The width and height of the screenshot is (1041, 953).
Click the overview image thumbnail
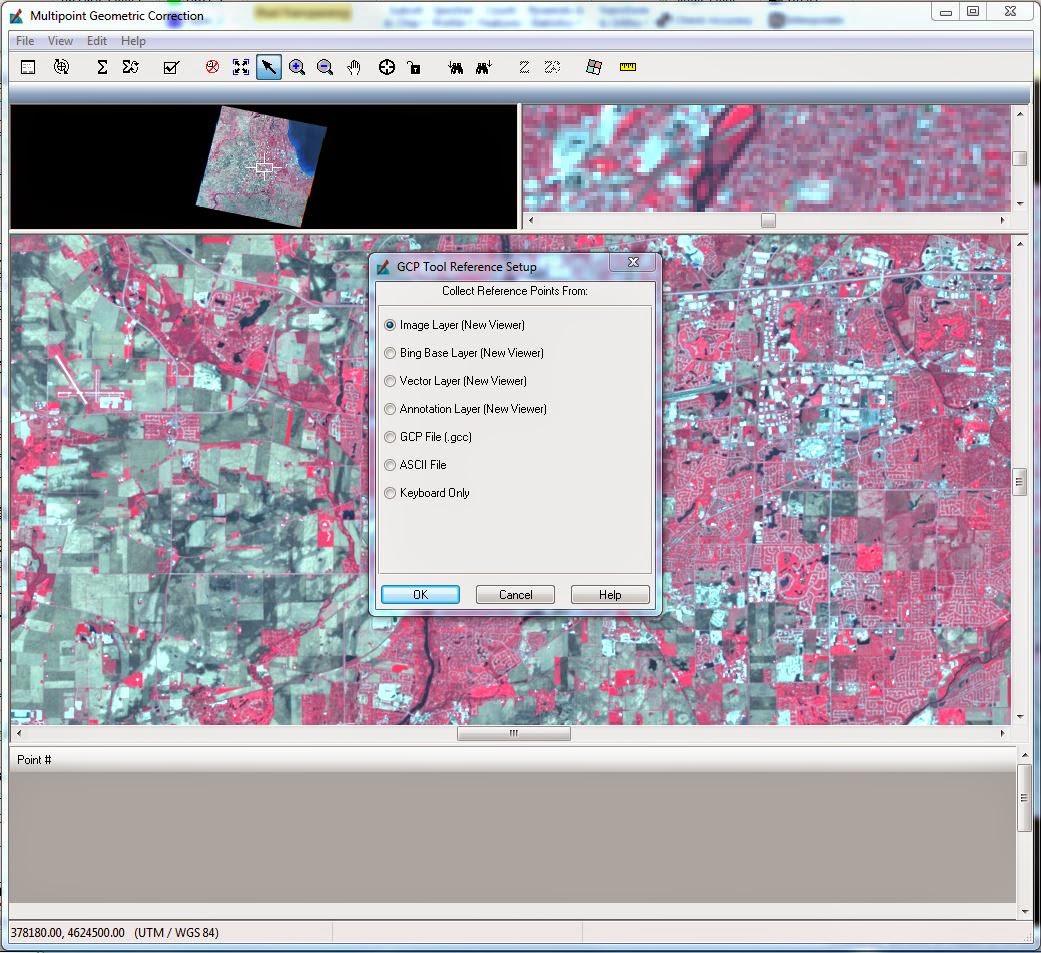[x=261, y=166]
